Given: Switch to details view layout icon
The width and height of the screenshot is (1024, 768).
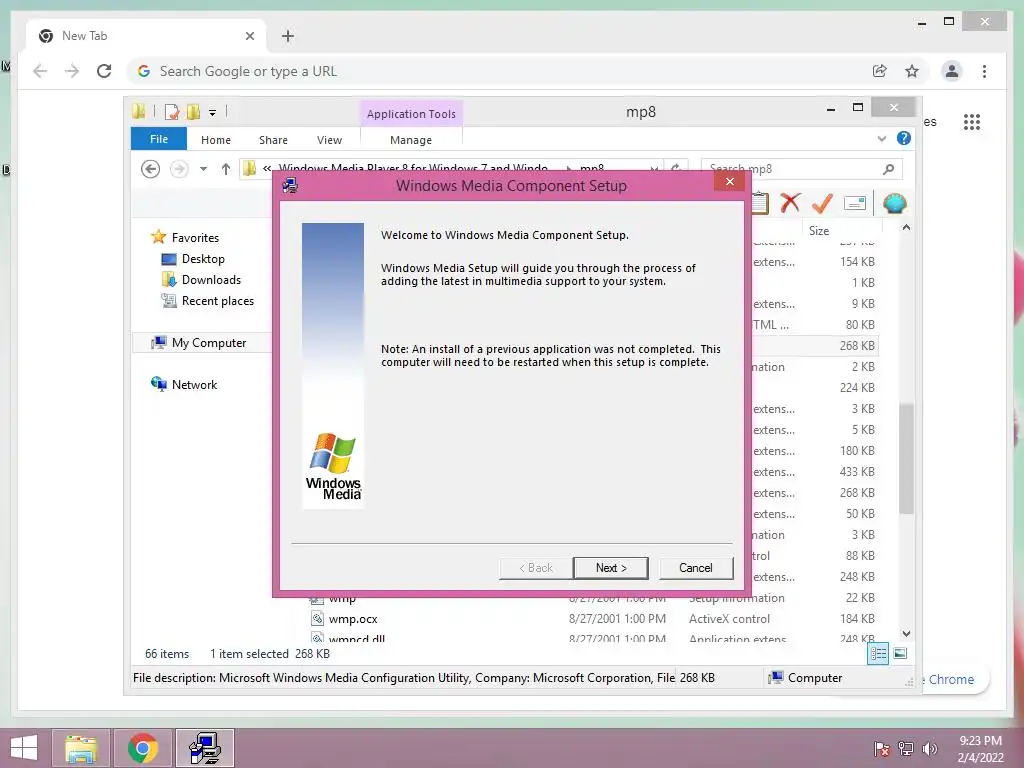Looking at the screenshot, I should click(878, 653).
